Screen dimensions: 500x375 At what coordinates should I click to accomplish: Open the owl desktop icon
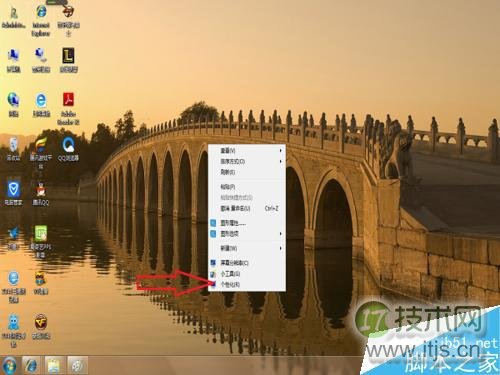point(41,283)
